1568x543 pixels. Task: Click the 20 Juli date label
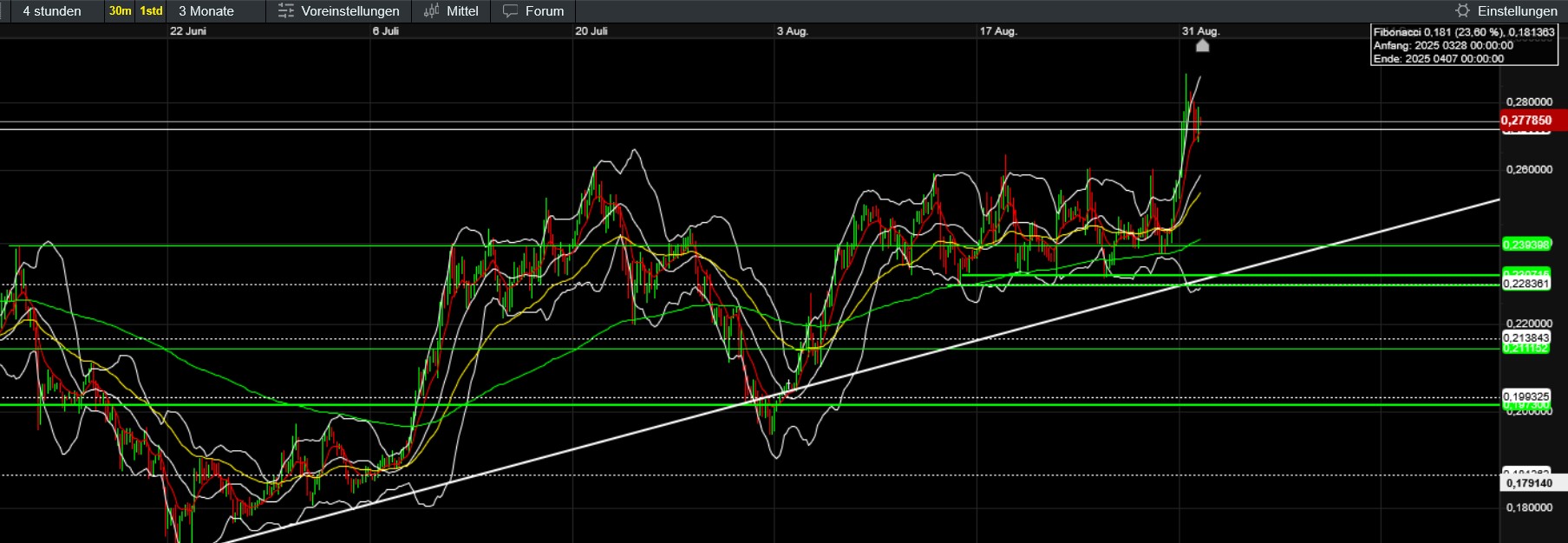[591, 31]
